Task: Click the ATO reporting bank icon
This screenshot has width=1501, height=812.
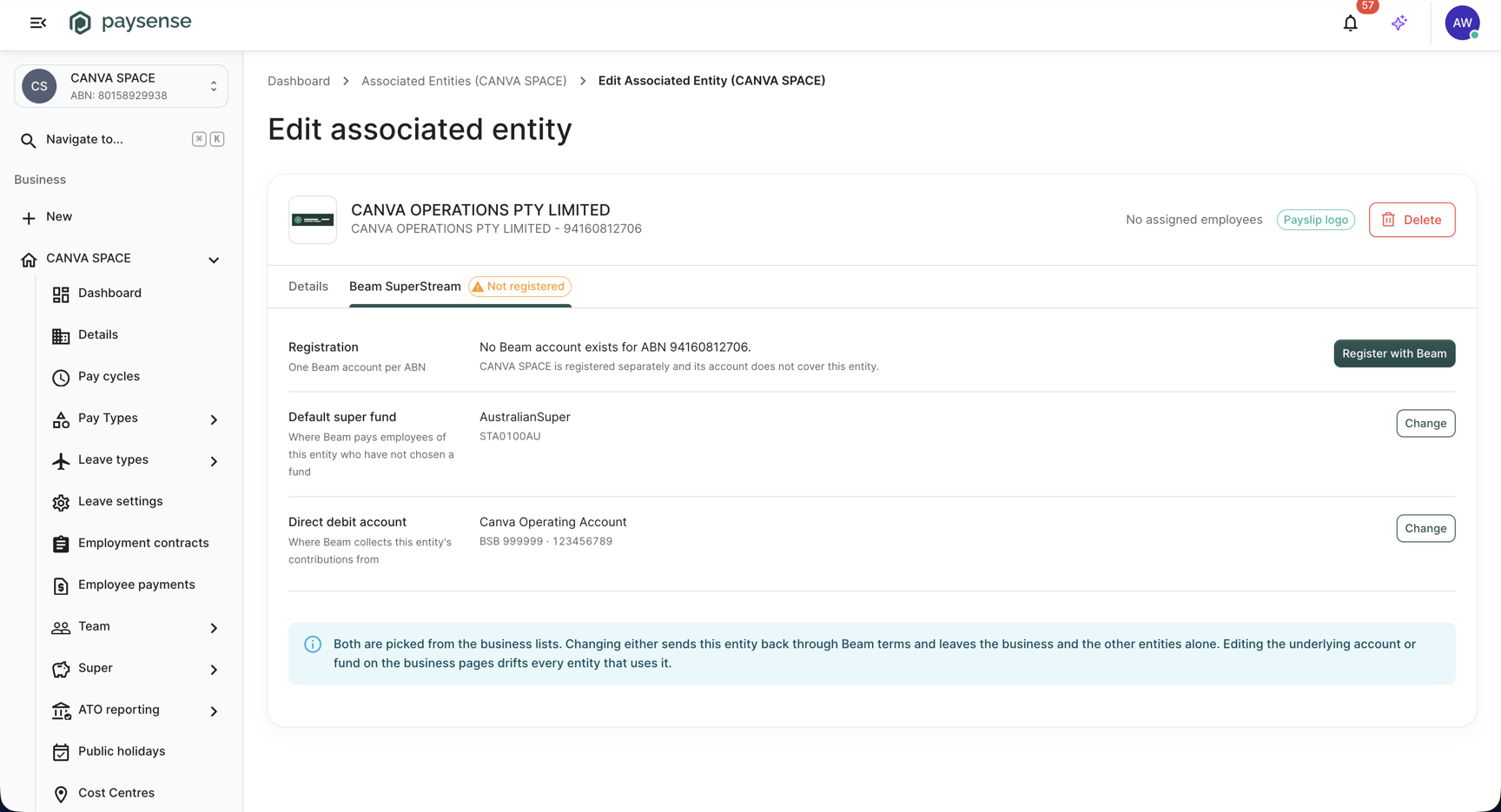Action: (61, 711)
